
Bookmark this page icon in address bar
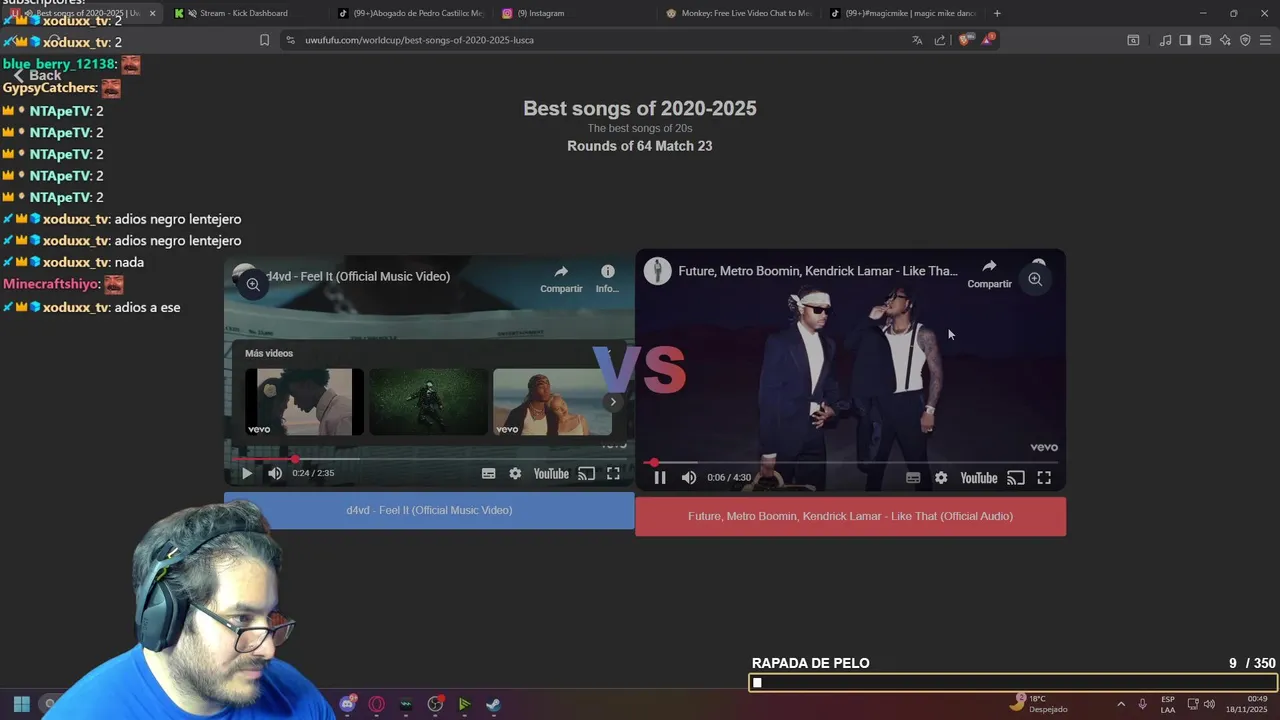pyautogui.click(x=264, y=40)
